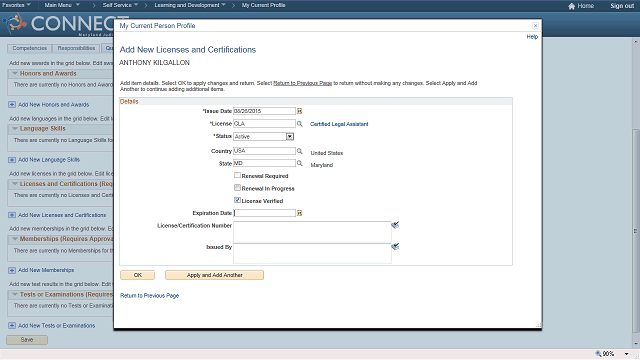Collapse the Licenses and Certifications section

pyautogui.click(x=15, y=184)
